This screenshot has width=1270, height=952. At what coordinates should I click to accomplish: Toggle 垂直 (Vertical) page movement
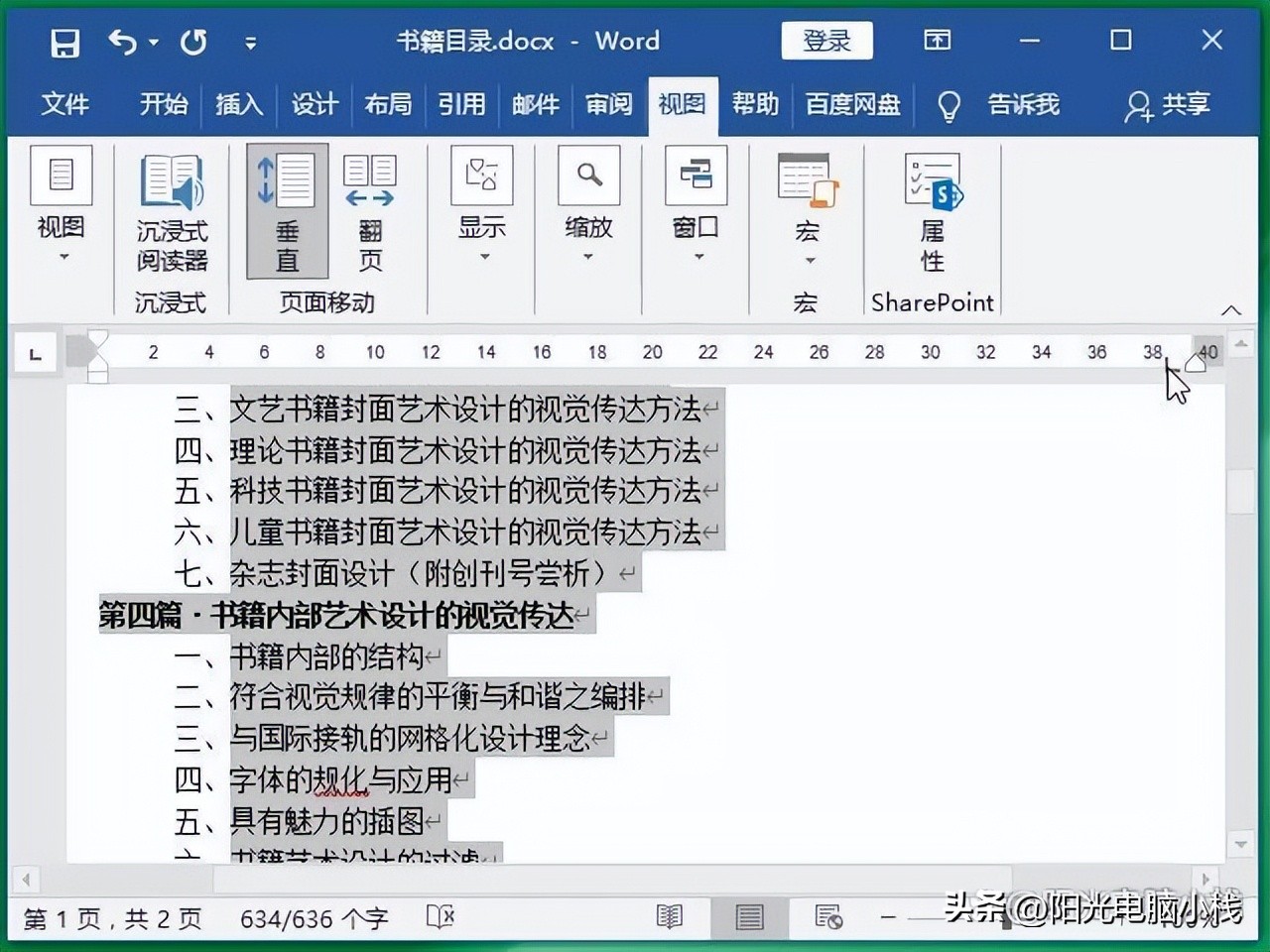tap(286, 208)
